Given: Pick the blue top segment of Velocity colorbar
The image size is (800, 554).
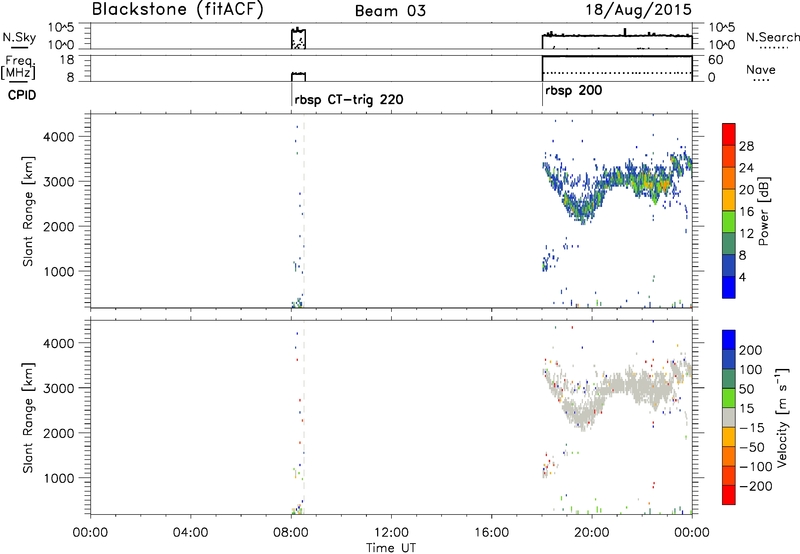Looking at the screenshot, I should (729, 340).
